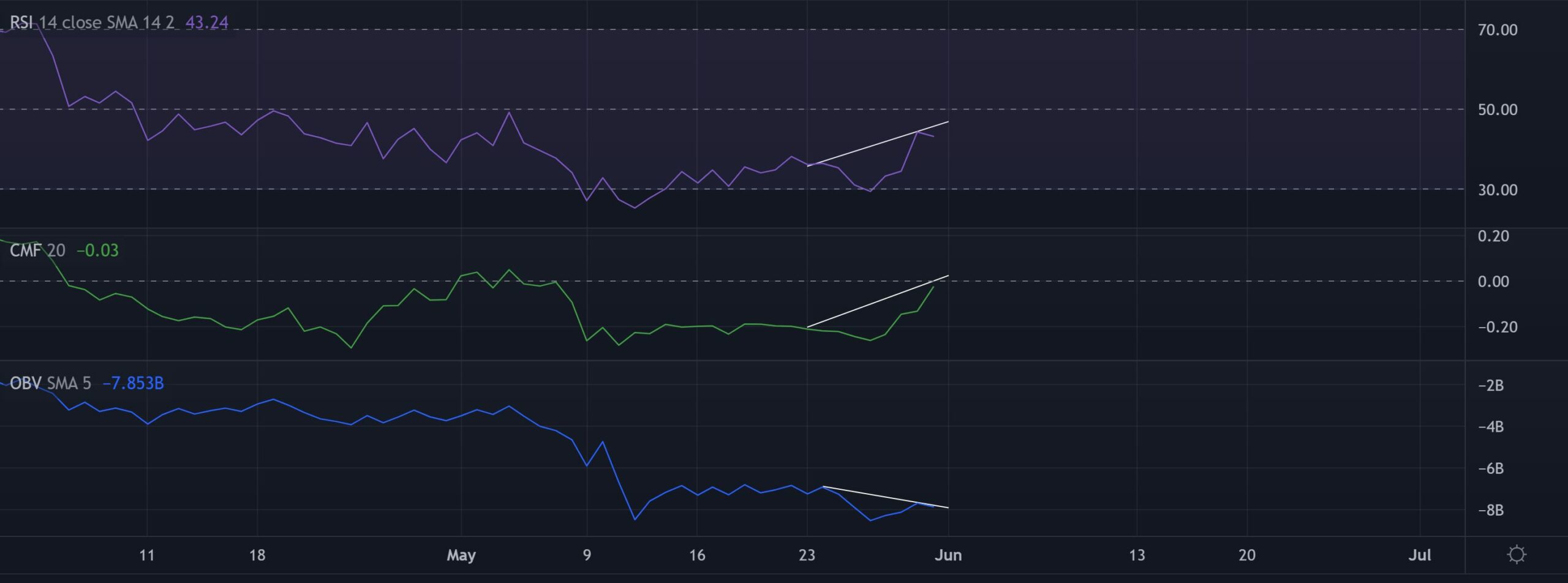Click the 0.00 CMF axis label
The image size is (1568, 583).
coord(1493,281)
